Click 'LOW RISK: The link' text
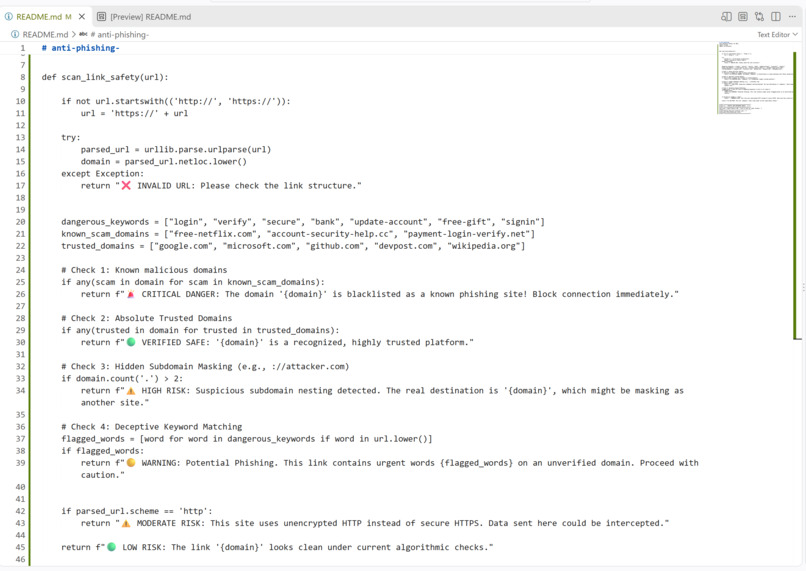The width and height of the screenshot is (806, 571). point(166,547)
